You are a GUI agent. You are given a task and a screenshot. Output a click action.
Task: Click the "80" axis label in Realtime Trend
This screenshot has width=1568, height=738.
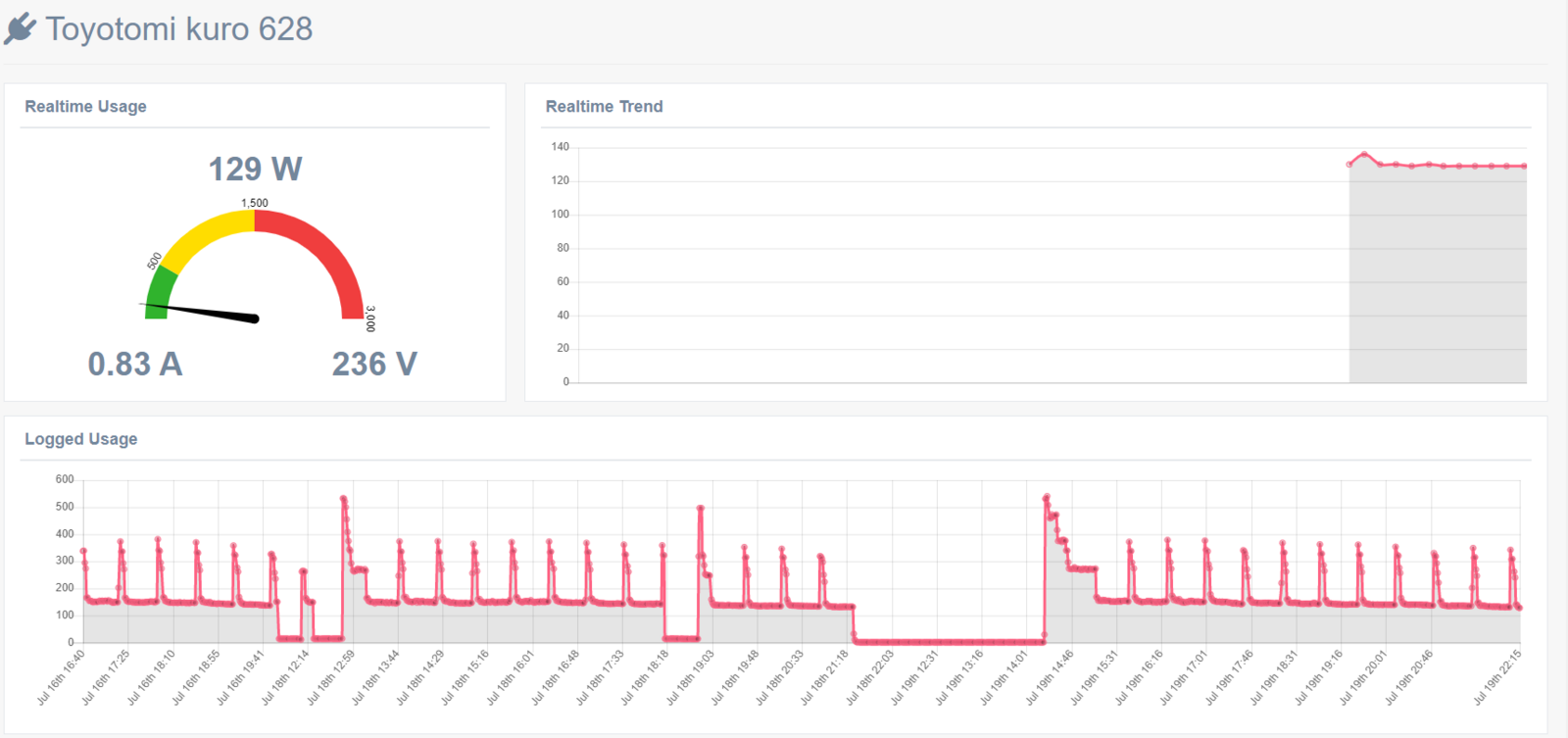pyautogui.click(x=563, y=248)
